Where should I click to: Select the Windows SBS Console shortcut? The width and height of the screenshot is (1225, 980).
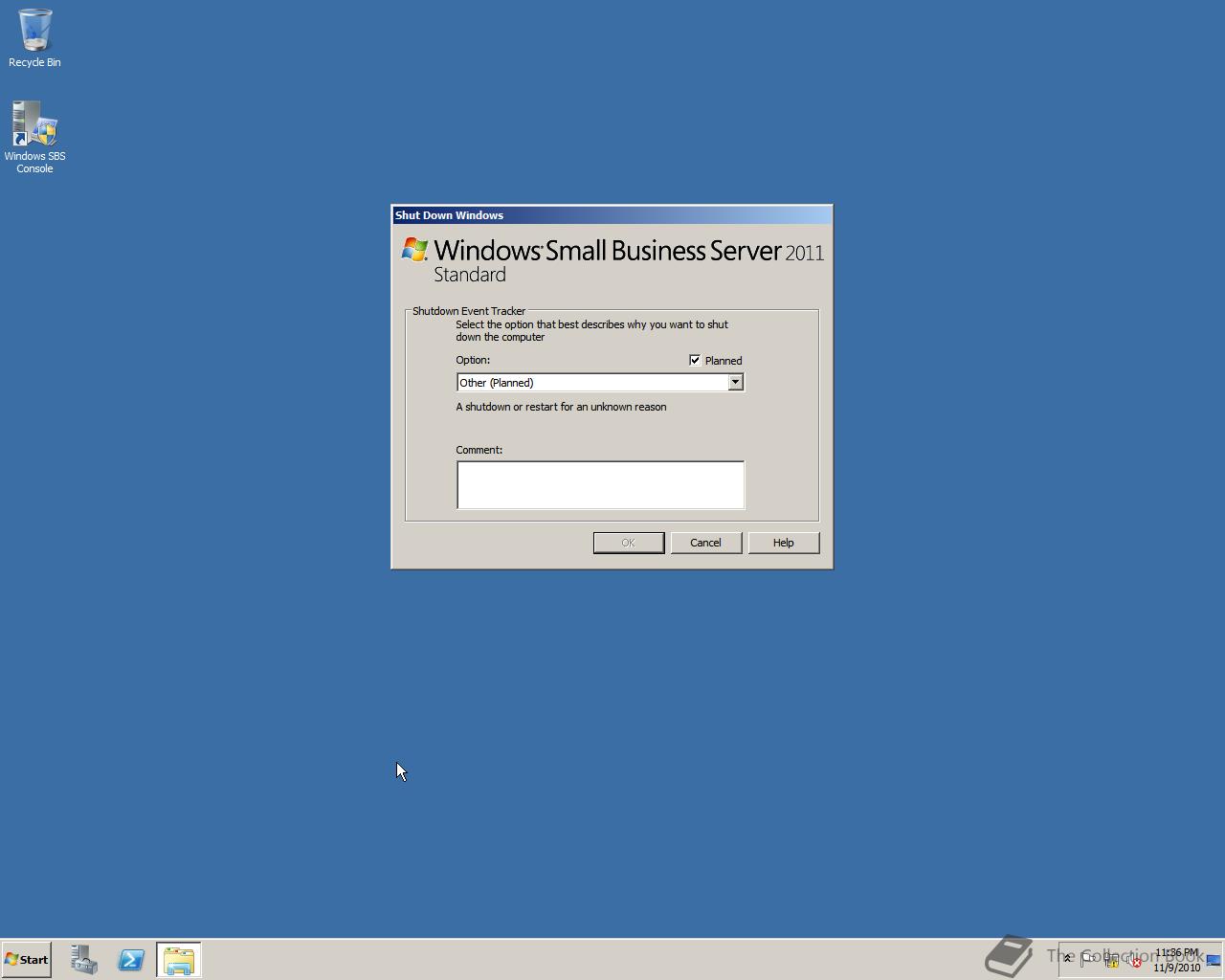(34, 138)
